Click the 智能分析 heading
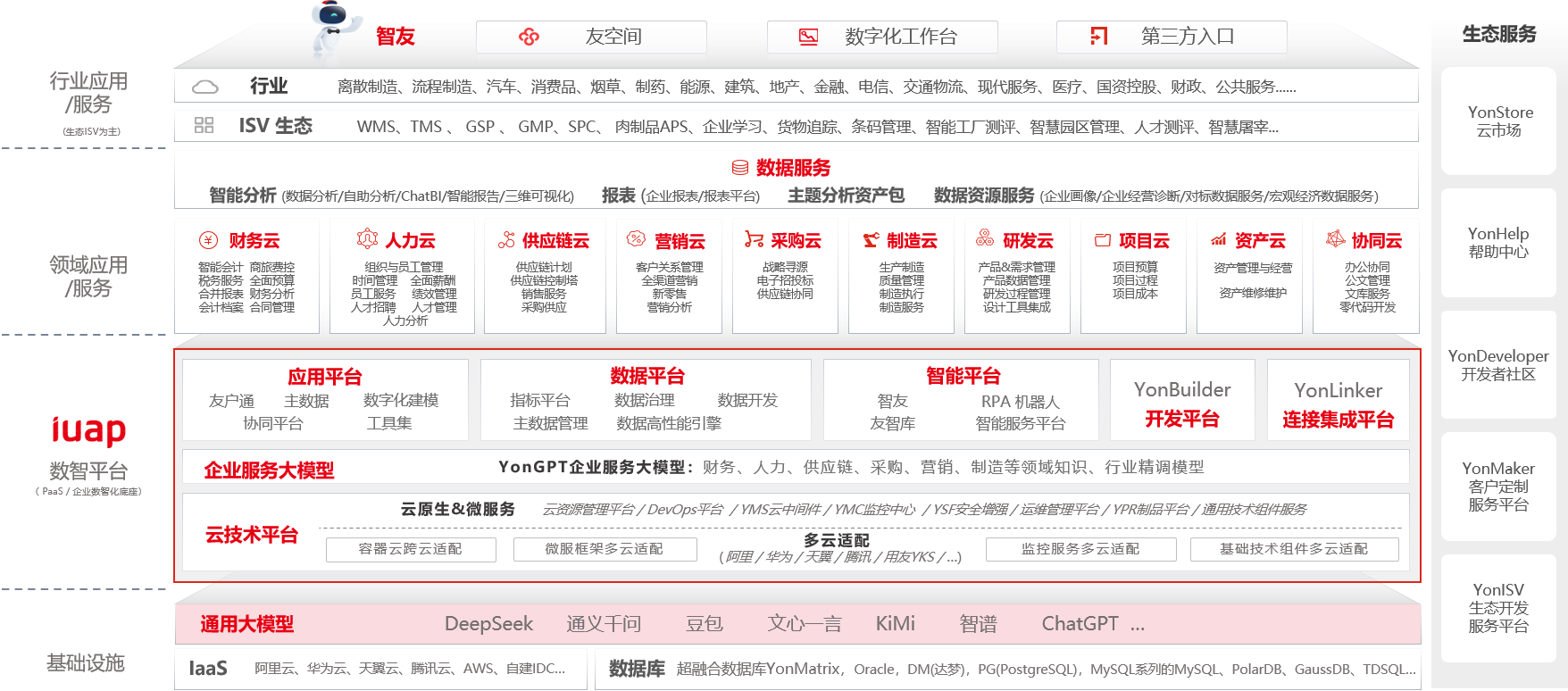 pyautogui.click(x=243, y=196)
